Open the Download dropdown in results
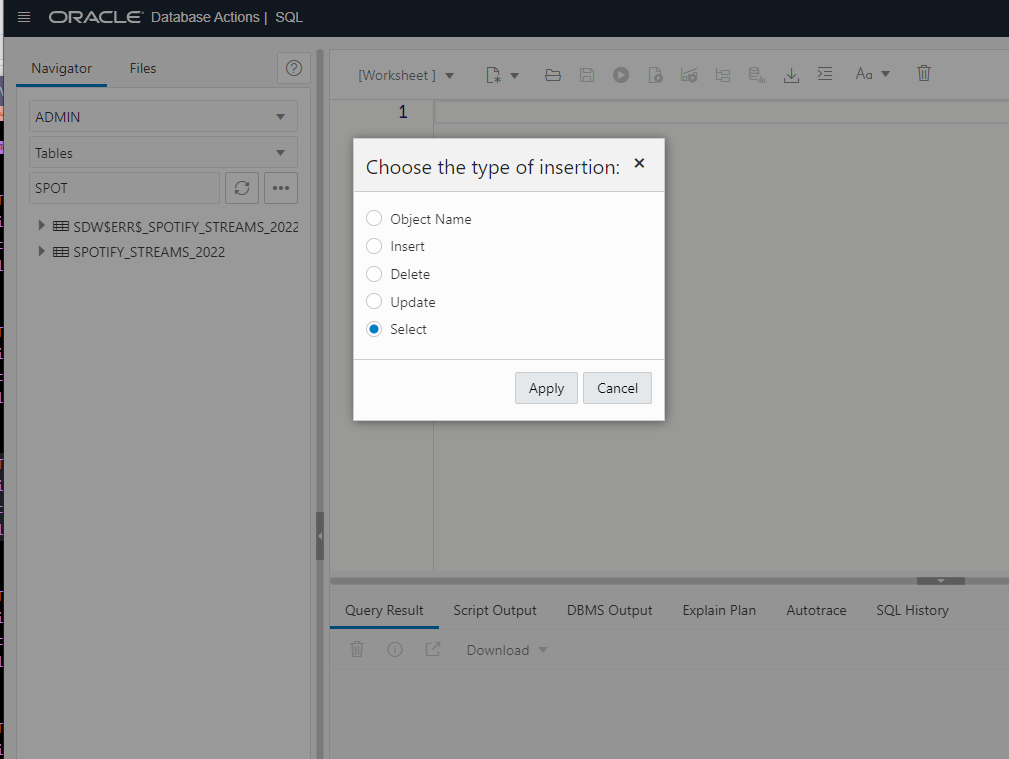The image size is (1009, 759). (x=507, y=650)
